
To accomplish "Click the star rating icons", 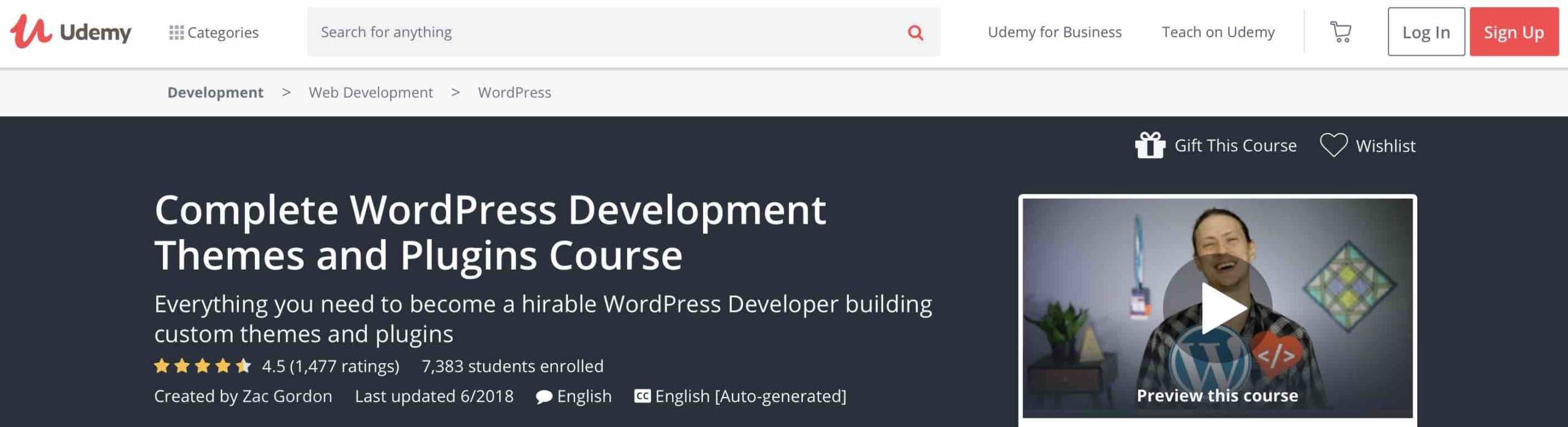I will (203, 366).
